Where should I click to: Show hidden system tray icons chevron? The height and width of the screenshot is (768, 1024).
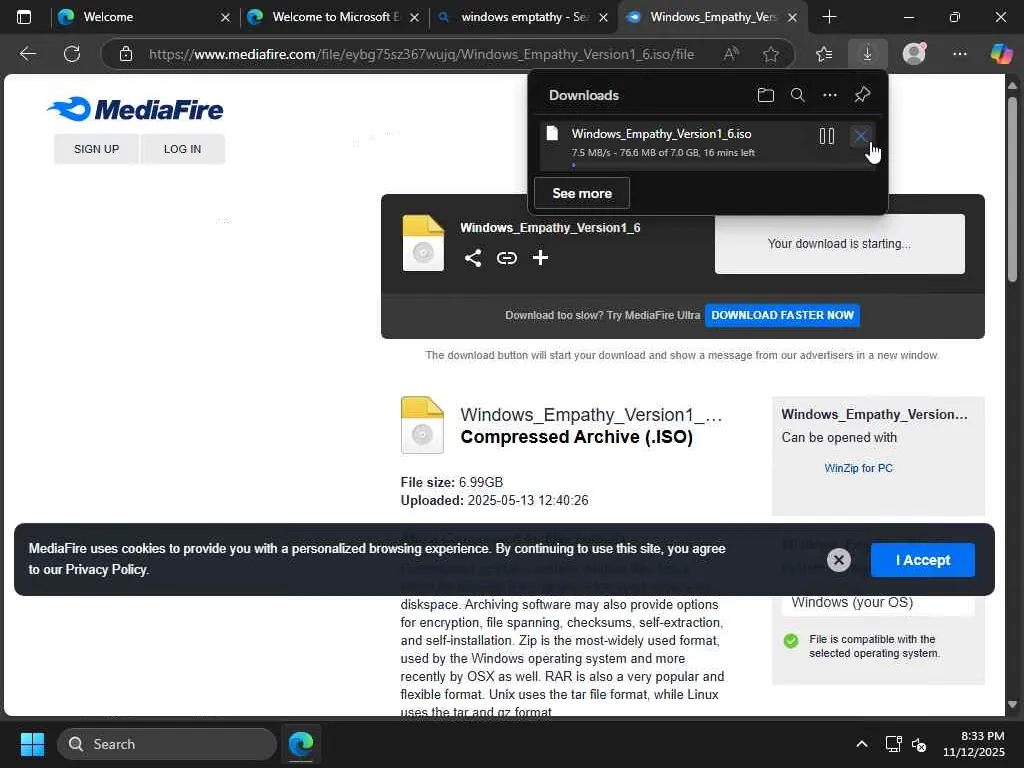tap(862, 744)
